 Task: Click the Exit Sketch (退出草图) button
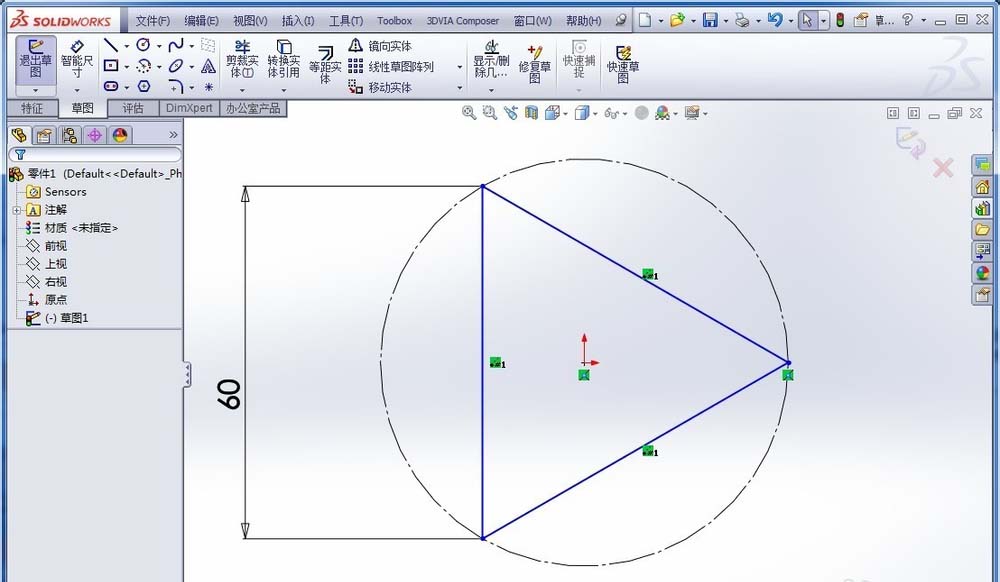[34, 60]
